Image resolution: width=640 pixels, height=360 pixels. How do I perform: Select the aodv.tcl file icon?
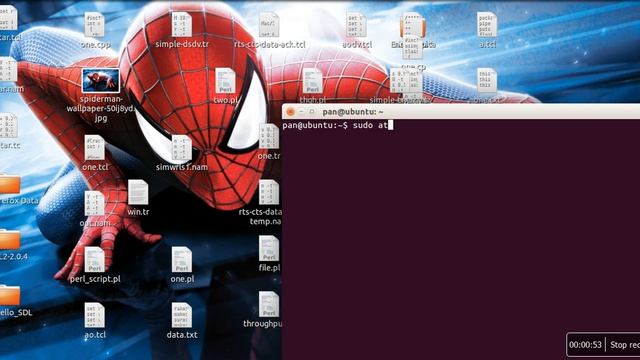click(x=356, y=25)
